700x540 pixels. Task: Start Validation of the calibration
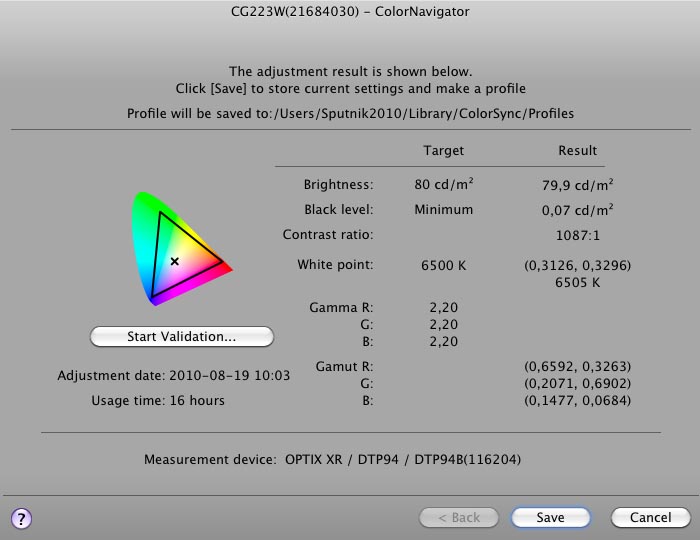coord(181,337)
